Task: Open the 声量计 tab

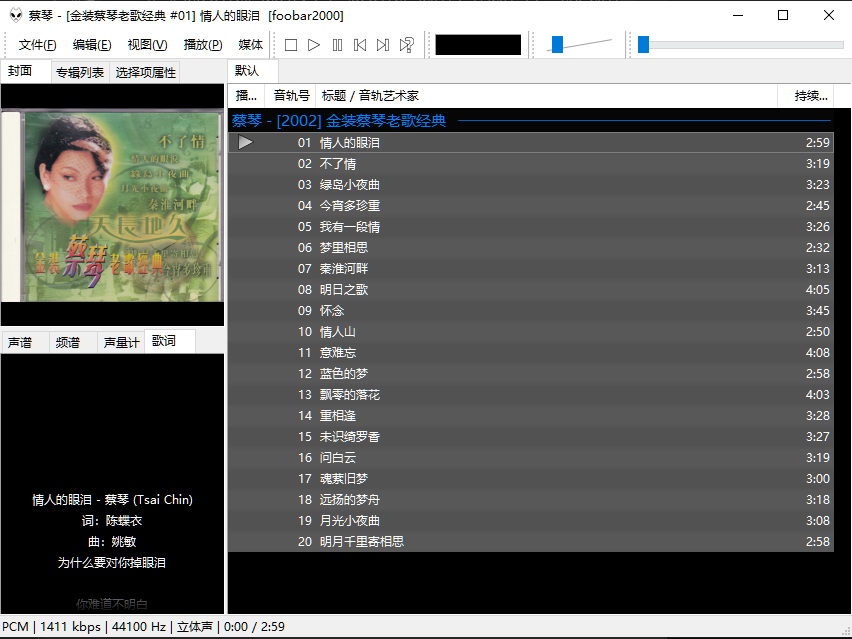Action: [121, 343]
